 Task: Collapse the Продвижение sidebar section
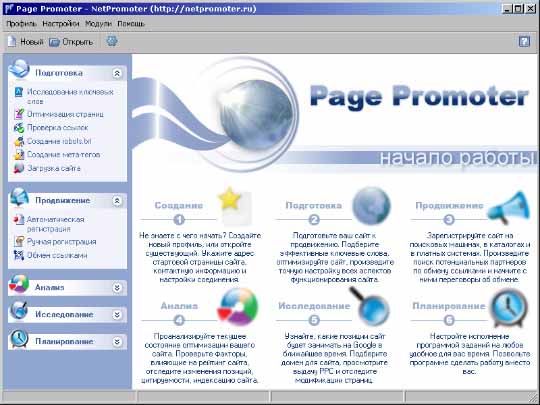pos(117,201)
